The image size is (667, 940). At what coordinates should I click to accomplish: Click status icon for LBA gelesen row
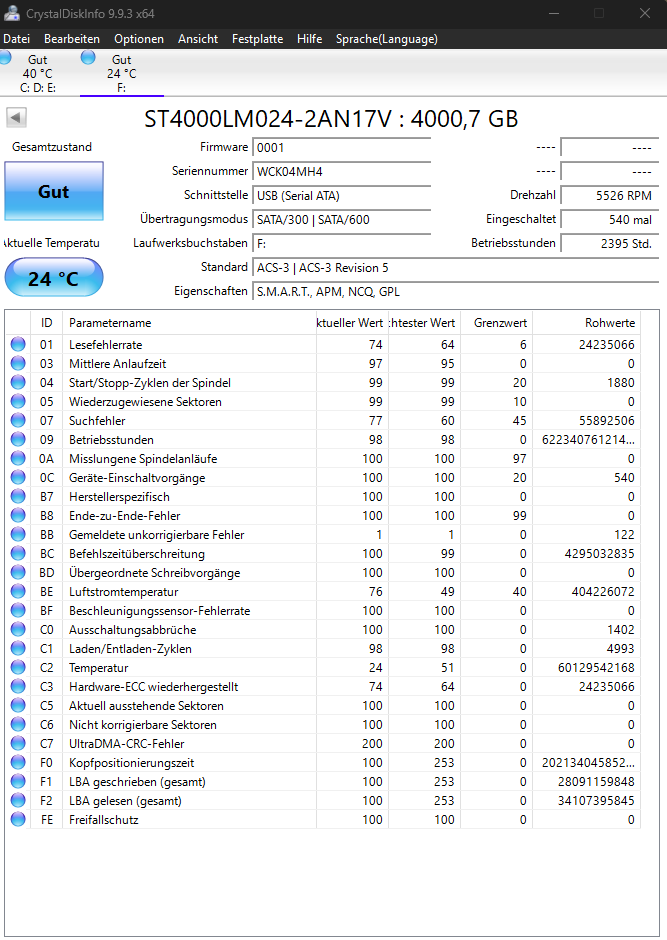pos(18,800)
